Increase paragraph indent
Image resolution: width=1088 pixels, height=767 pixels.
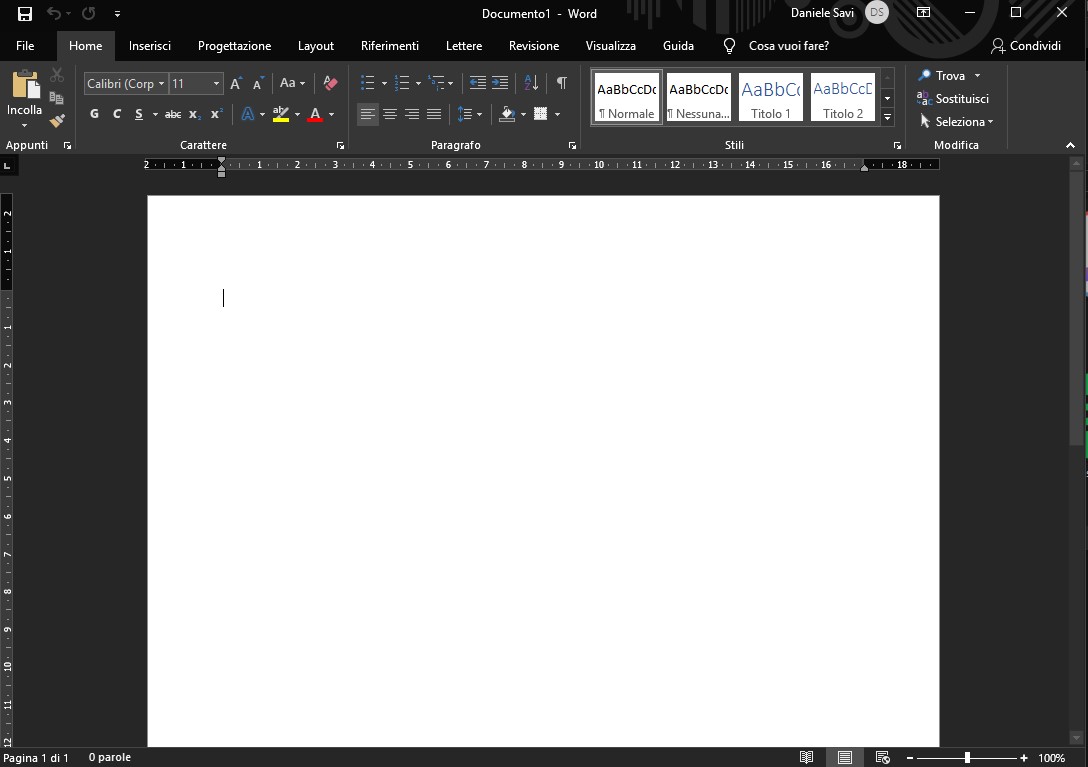[500, 83]
